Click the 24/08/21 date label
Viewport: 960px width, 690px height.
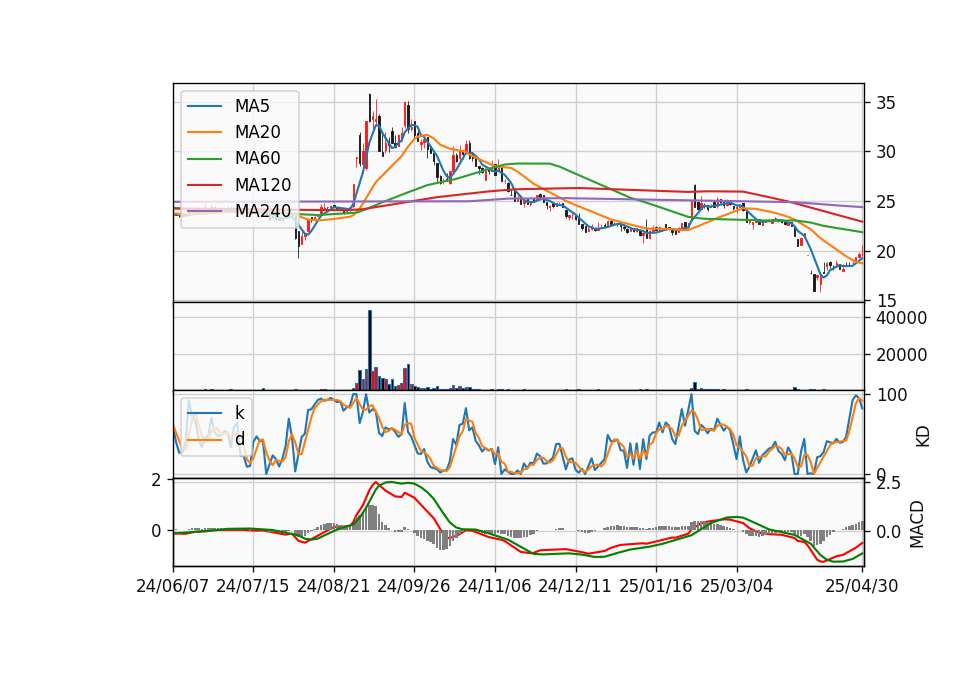pyautogui.click(x=334, y=586)
